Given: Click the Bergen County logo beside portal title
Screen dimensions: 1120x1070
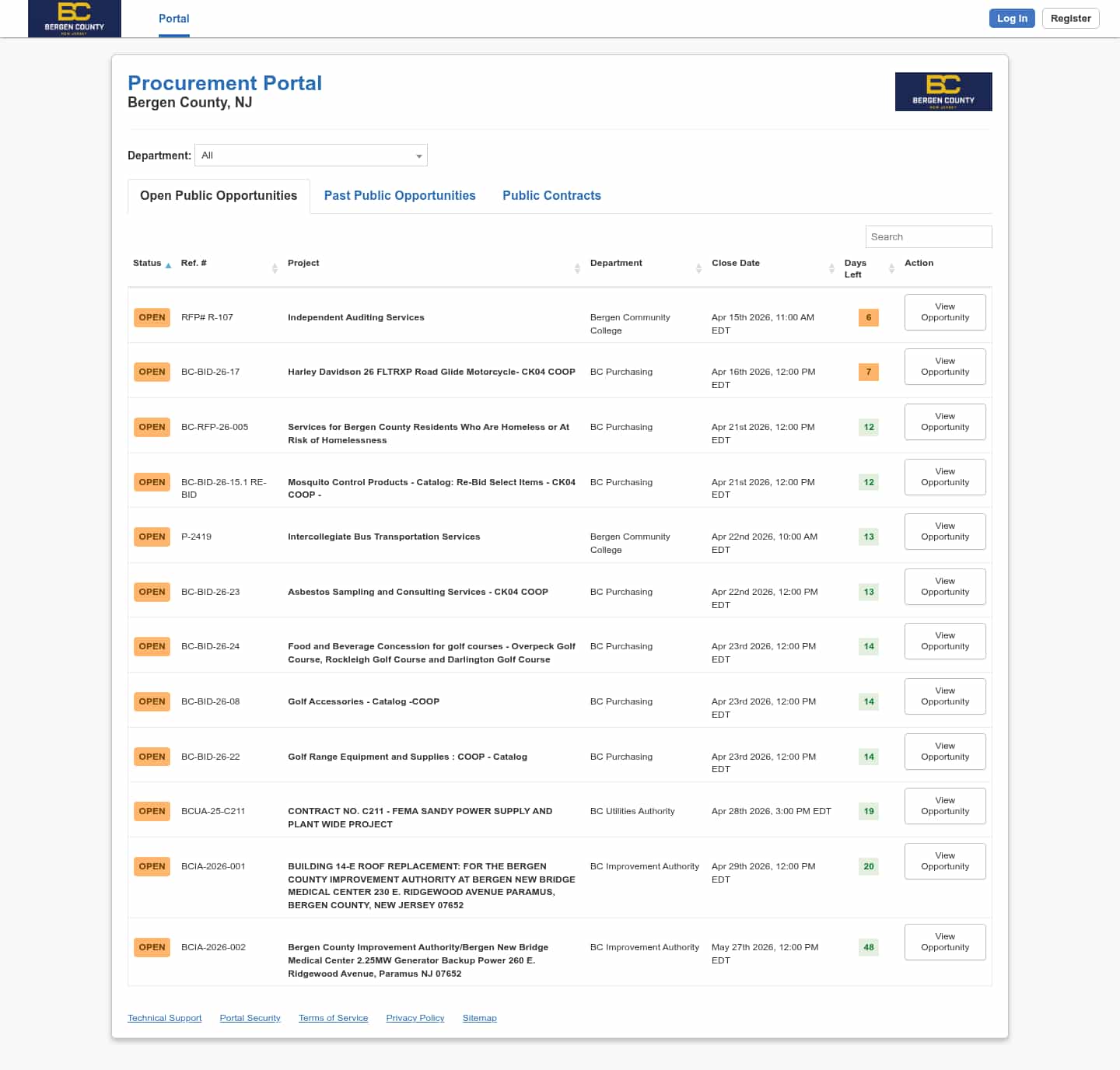Looking at the screenshot, I should tap(943, 92).
